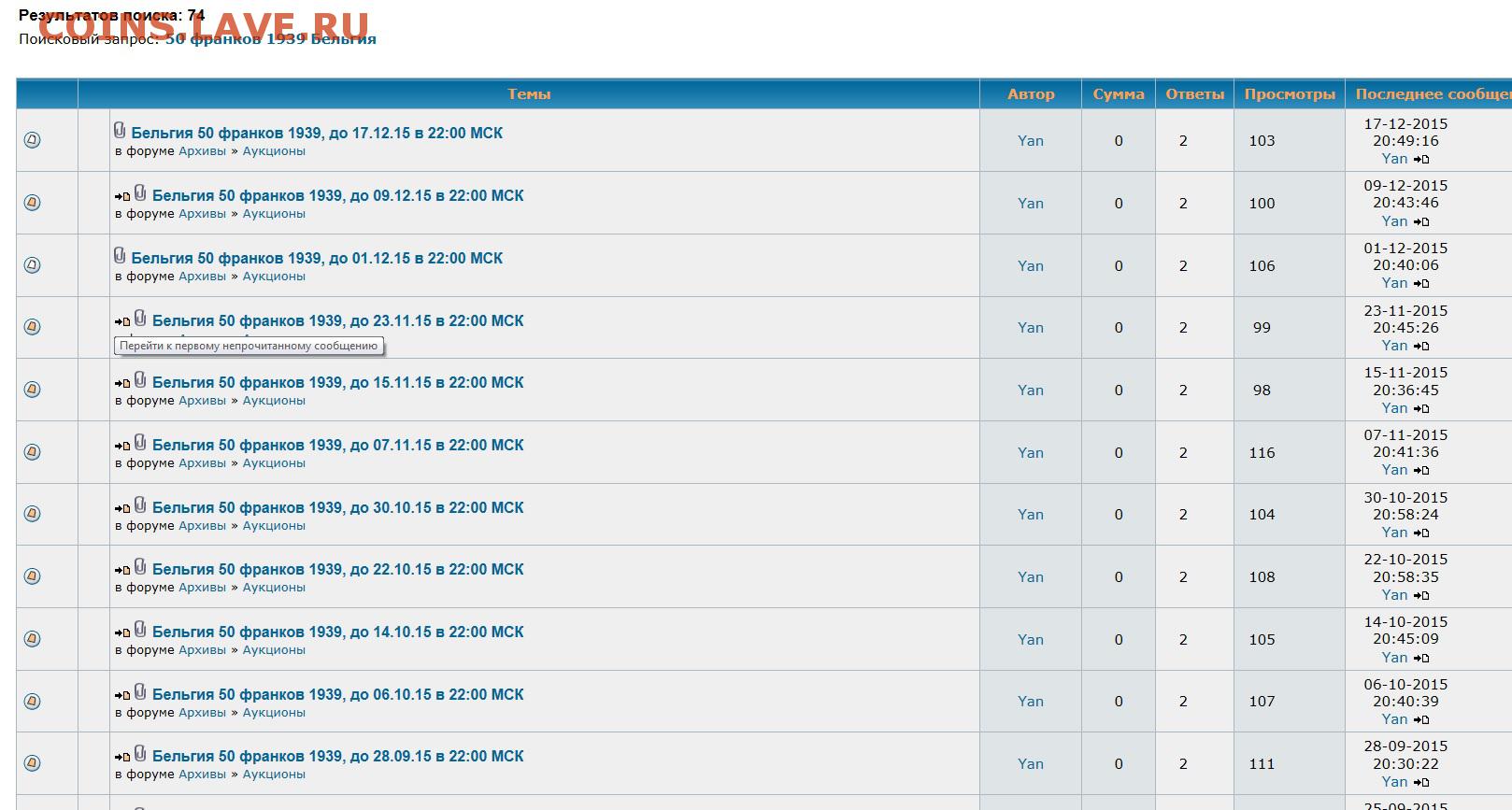
Task: Open topic Бельгия 50 франков 1939, до 17.12.15
Action: [x=317, y=134]
